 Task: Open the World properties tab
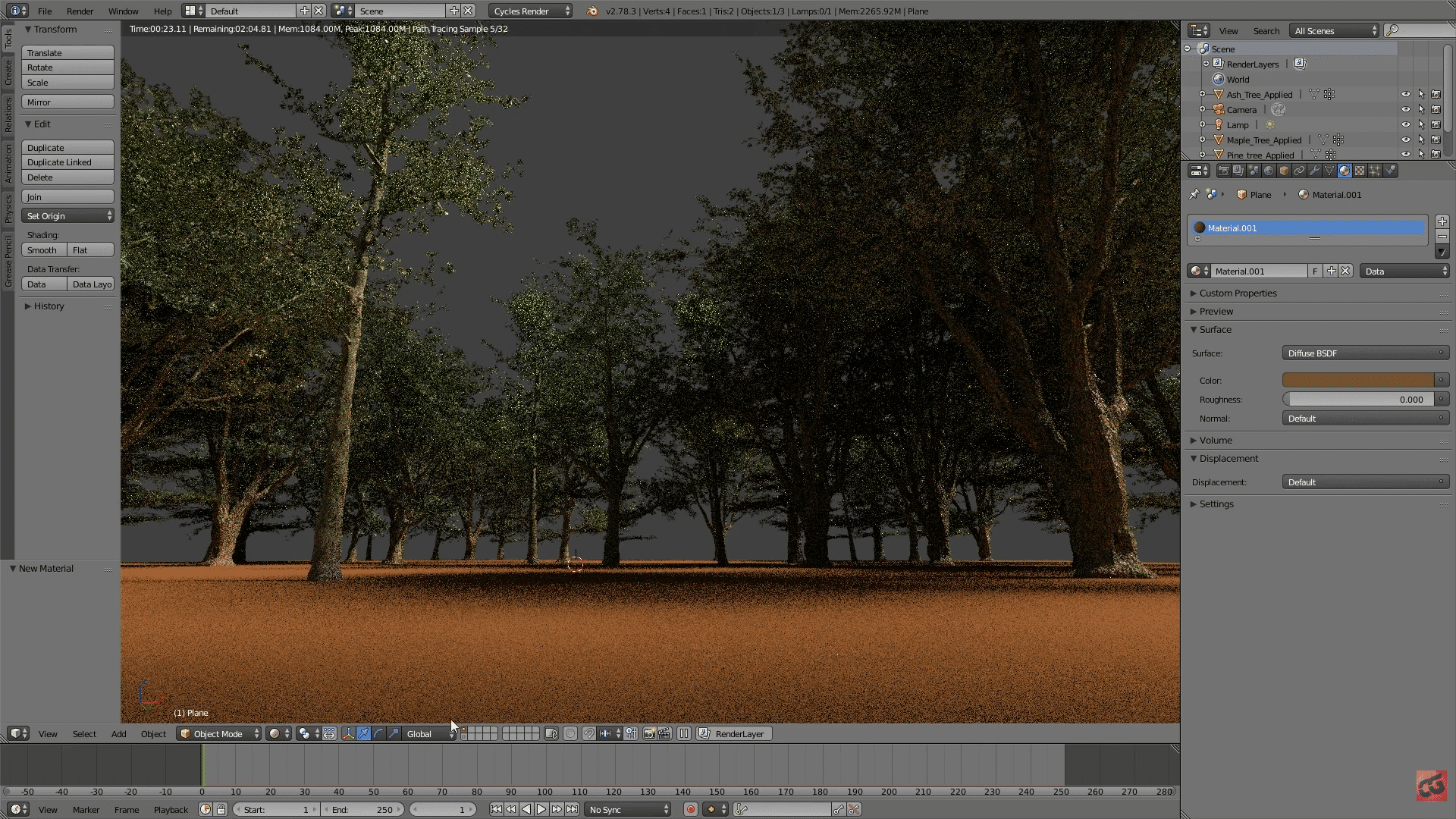[x=1269, y=171]
